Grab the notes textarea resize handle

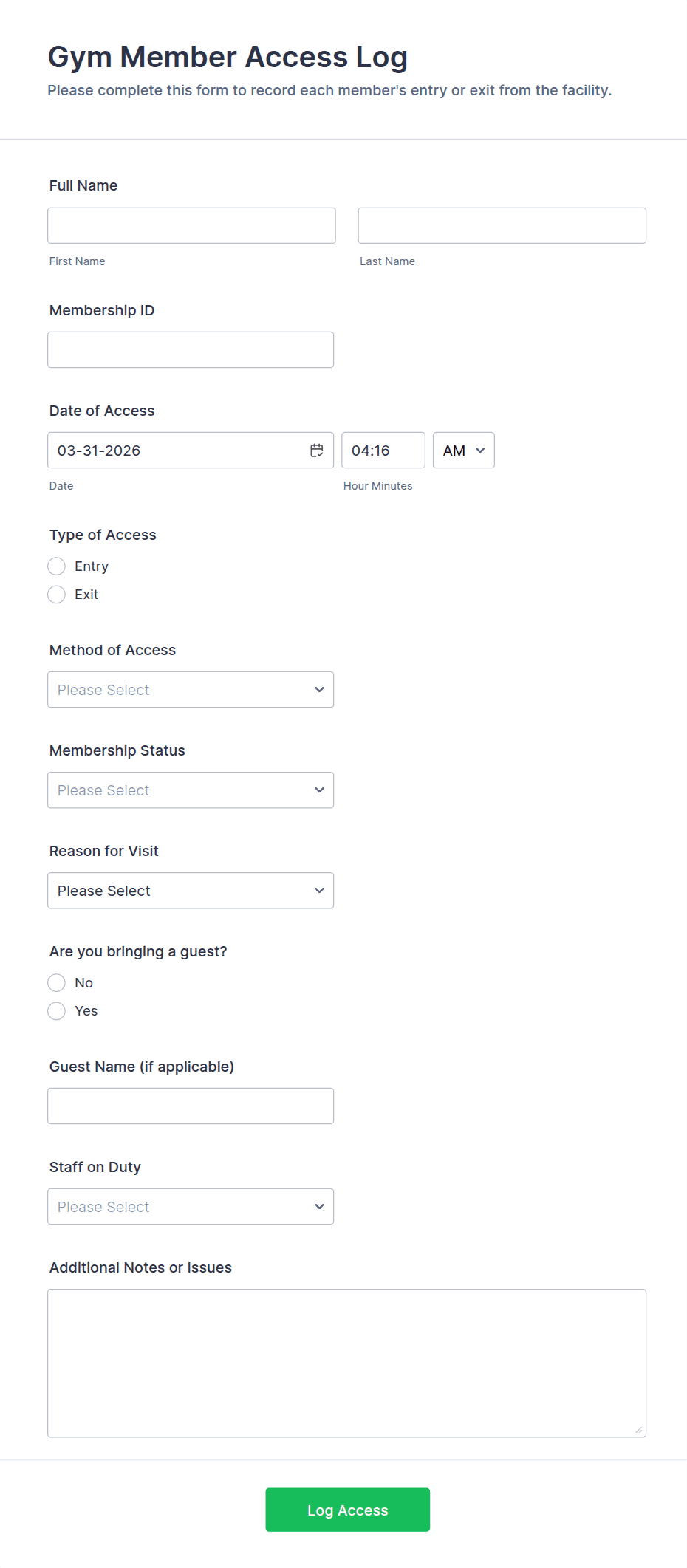pyautogui.click(x=639, y=1430)
